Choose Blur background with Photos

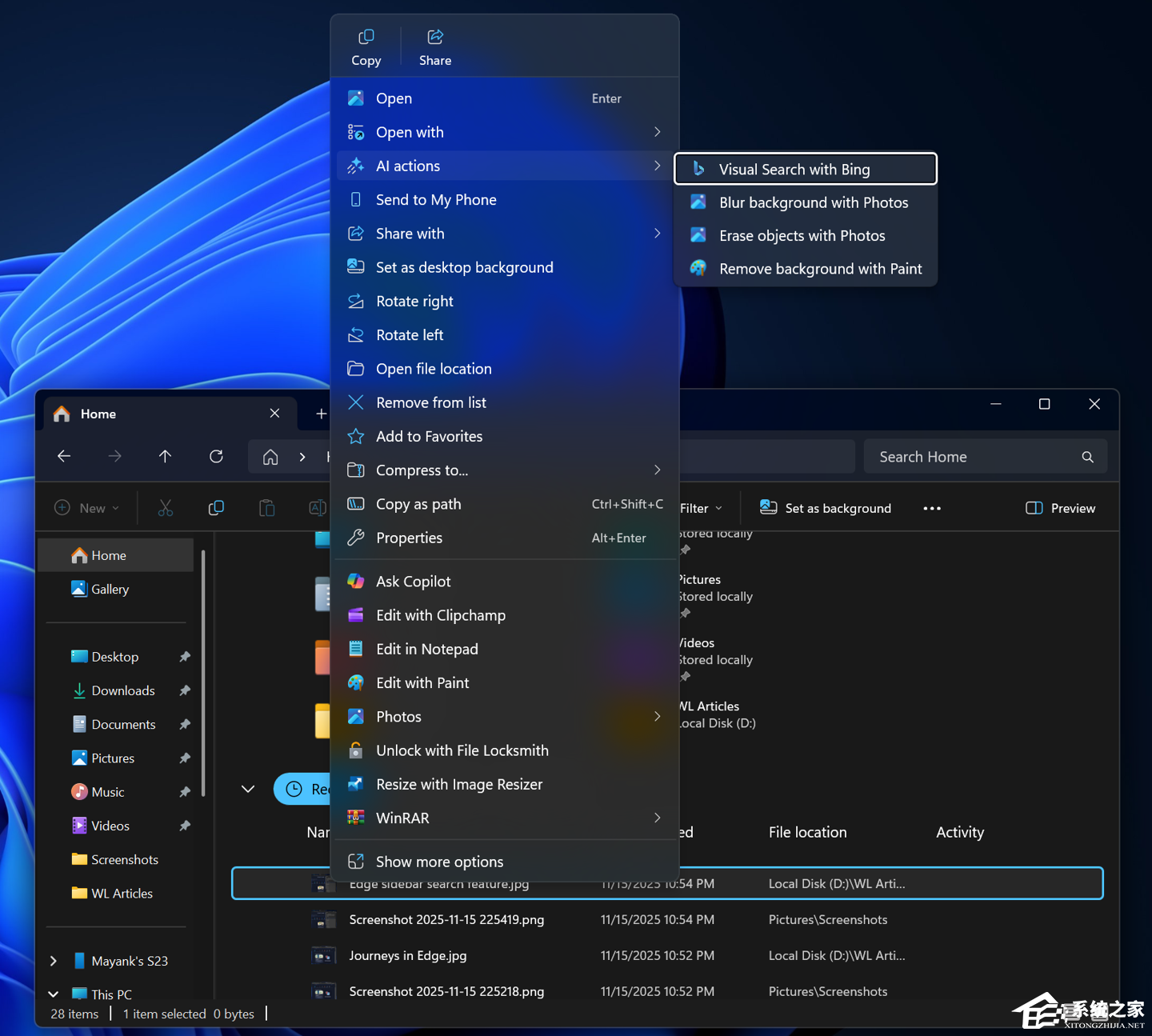coord(806,202)
